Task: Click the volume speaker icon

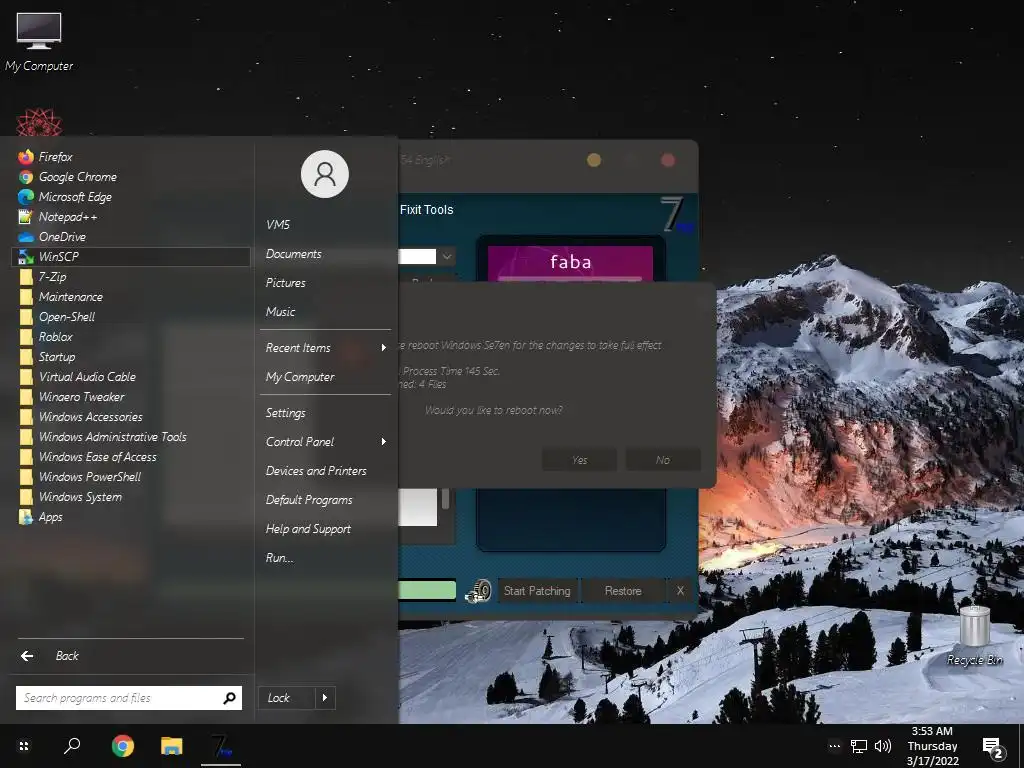Action: (x=882, y=746)
